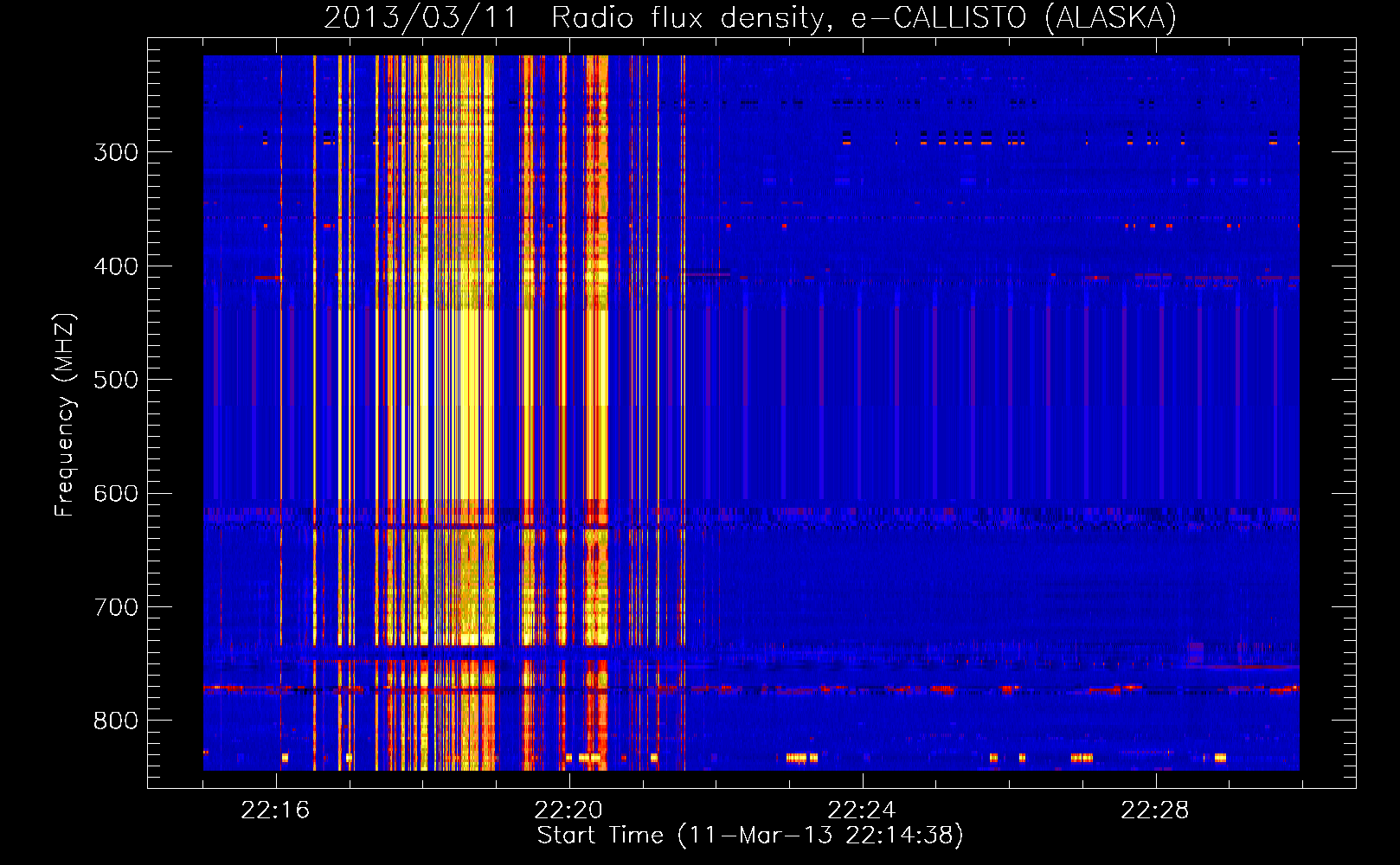Click the "600" frequency tick label
1400x865 pixels.
116,494
